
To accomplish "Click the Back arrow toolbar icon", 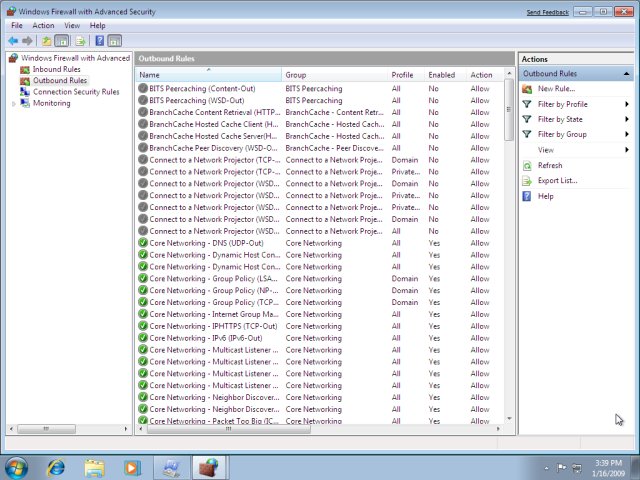I will (x=13, y=41).
